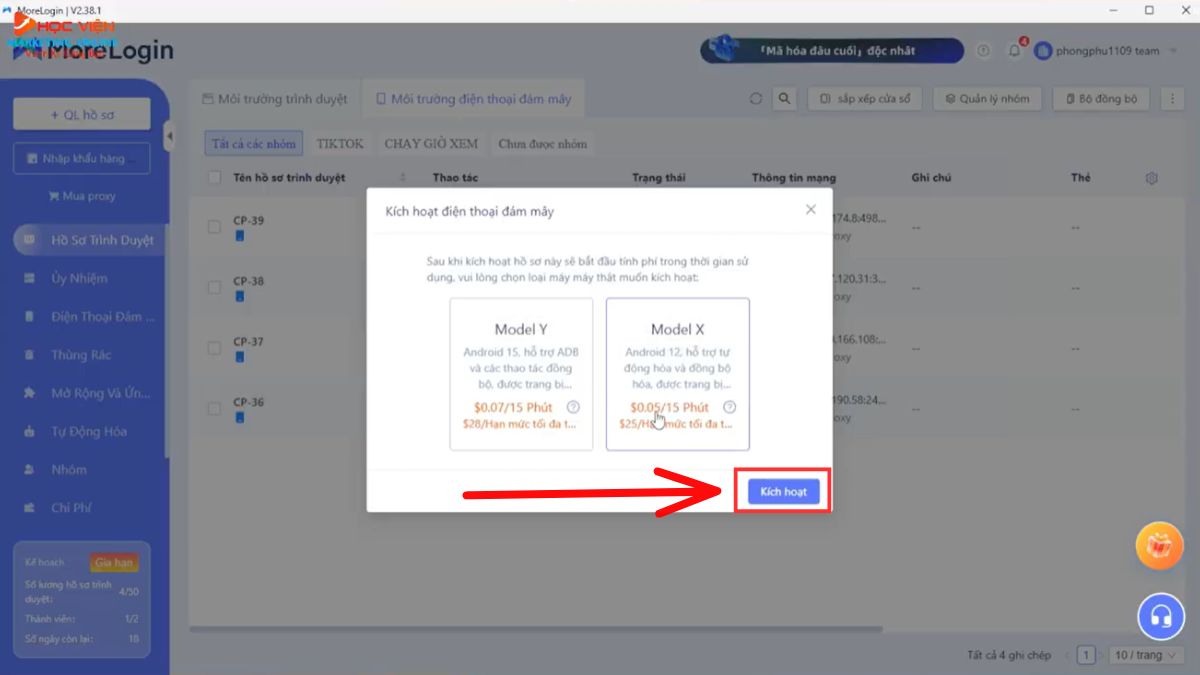Click the profile name CP-39
Image resolution: width=1200 pixels, height=675 pixels.
[249, 220]
